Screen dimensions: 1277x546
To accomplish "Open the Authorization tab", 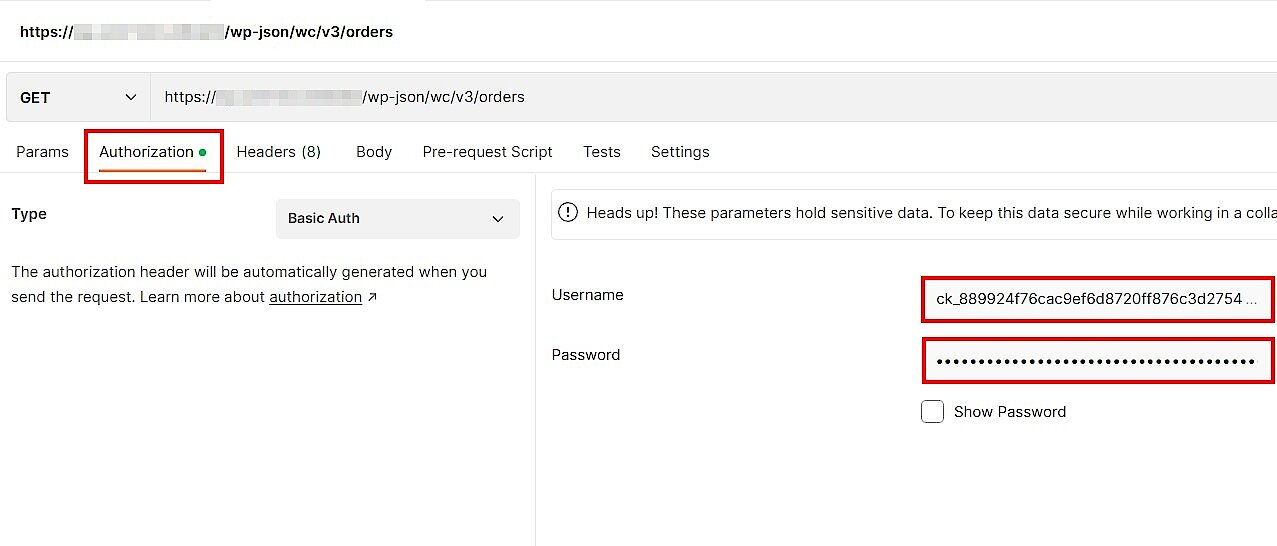I will (146, 152).
